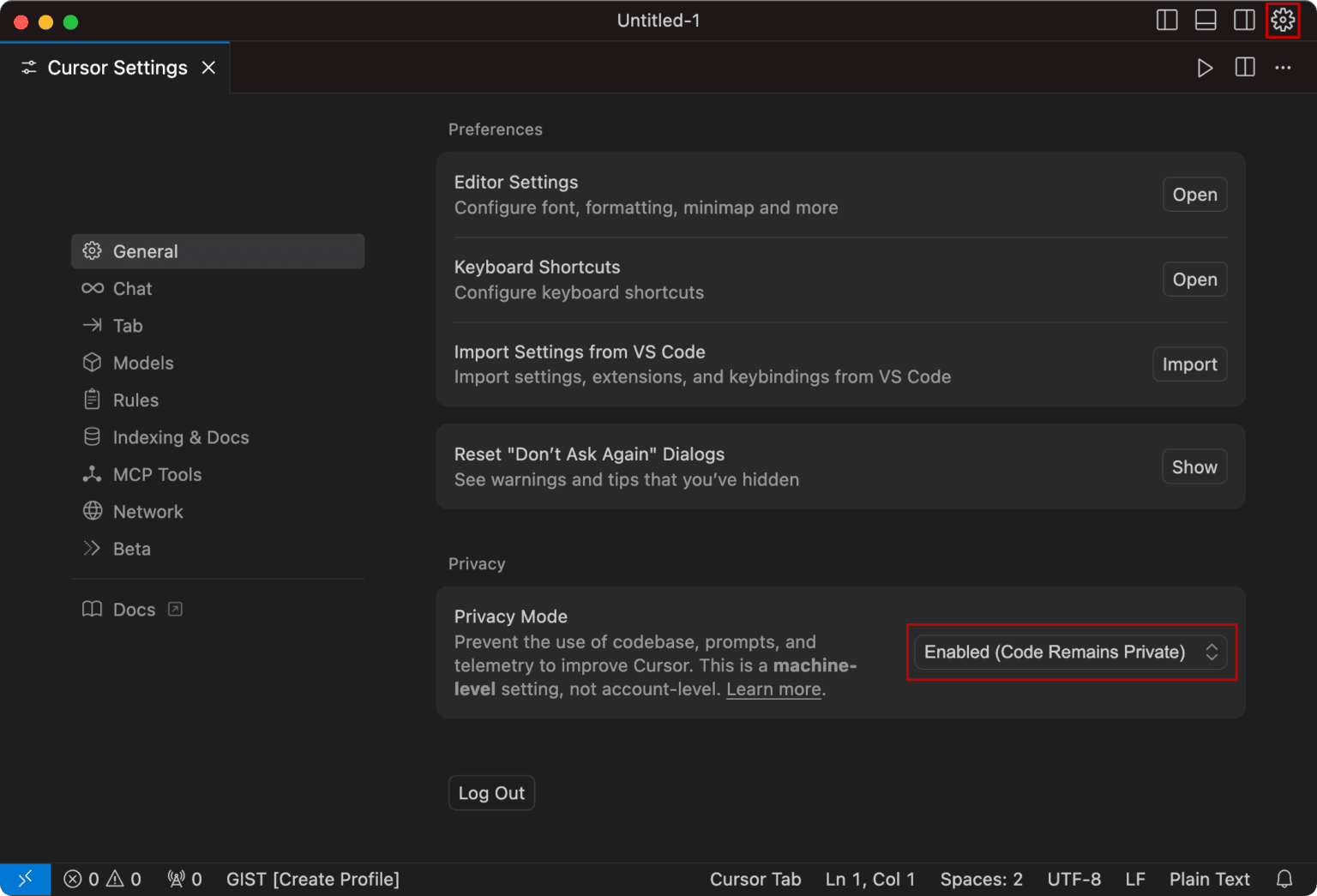Go to the Models settings section
The height and width of the screenshot is (896, 1317).
pyautogui.click(x=143, y=363)
